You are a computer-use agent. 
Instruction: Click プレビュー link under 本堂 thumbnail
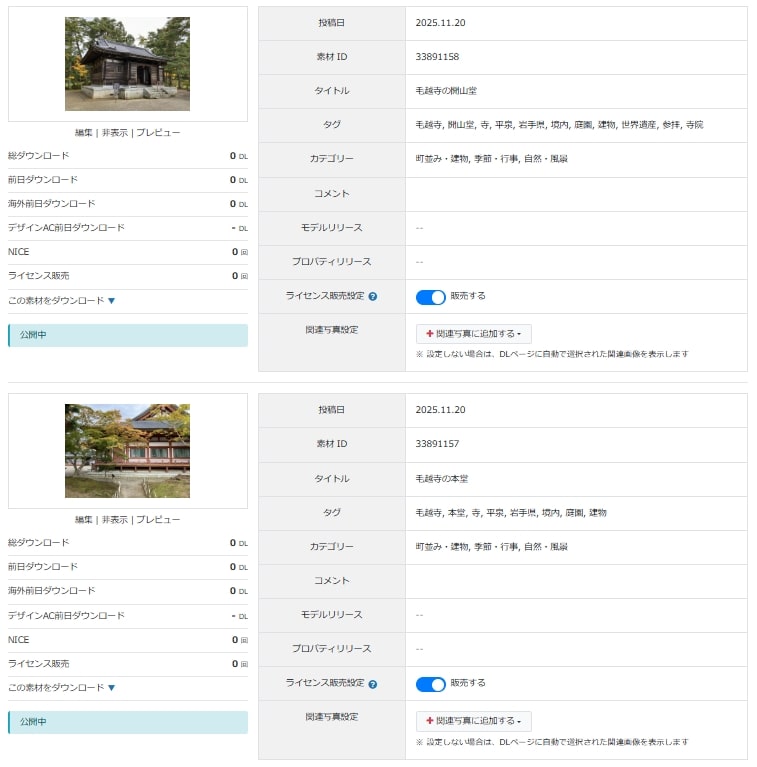[158, 519]
